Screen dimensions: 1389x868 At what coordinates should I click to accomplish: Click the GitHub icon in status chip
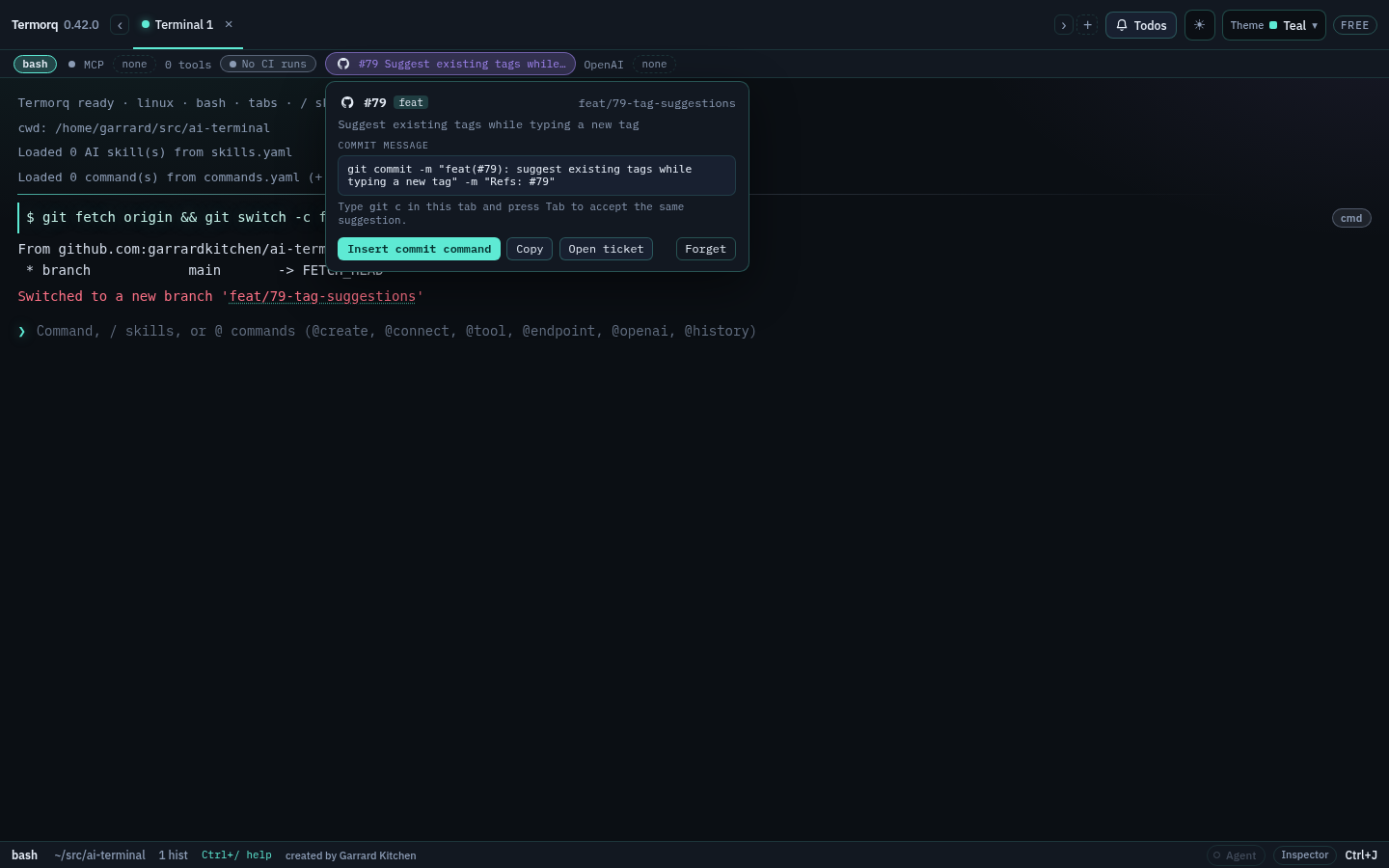tap(342, 64)
